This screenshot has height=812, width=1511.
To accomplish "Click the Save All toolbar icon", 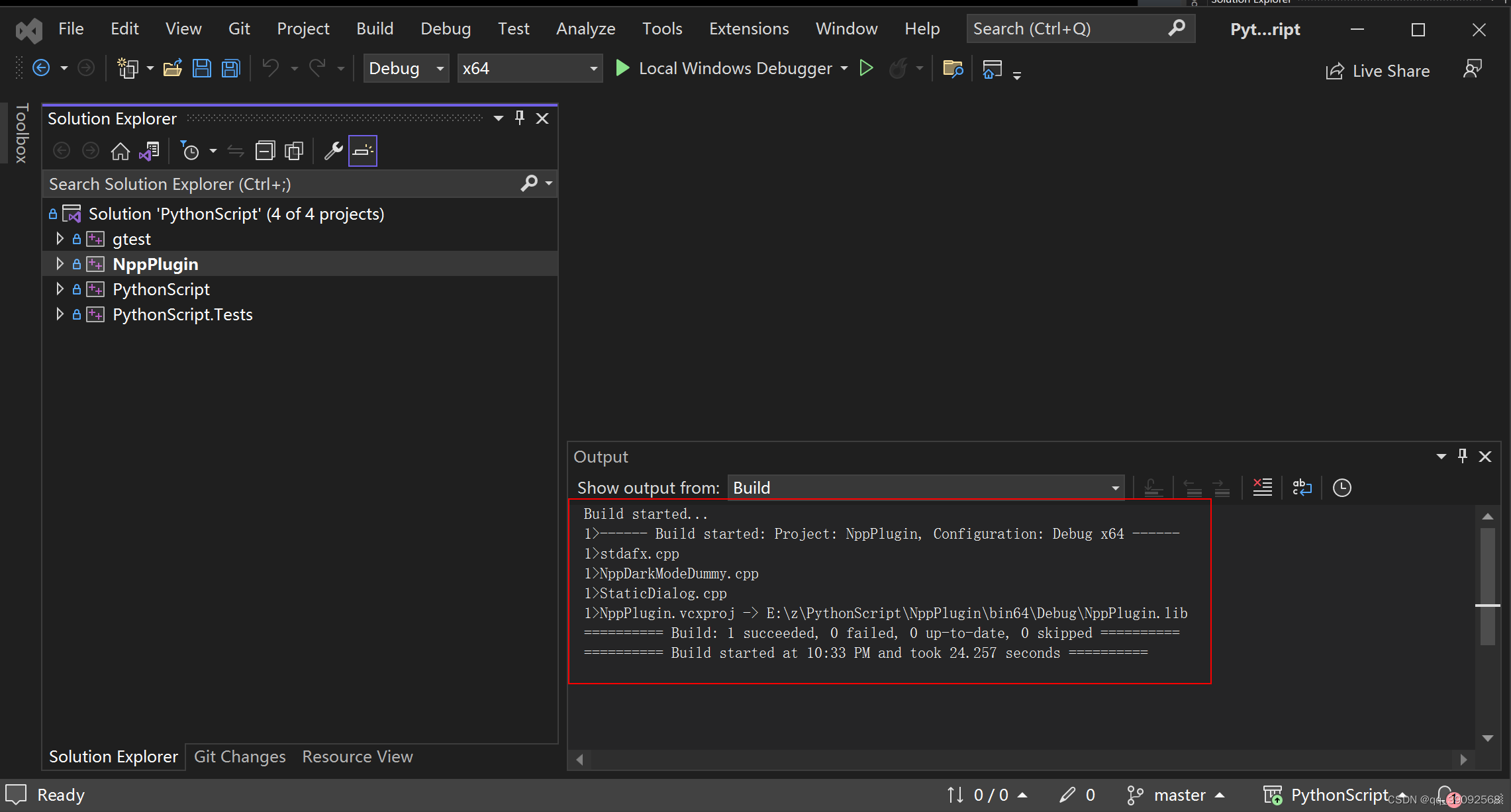I will [230, 68].
